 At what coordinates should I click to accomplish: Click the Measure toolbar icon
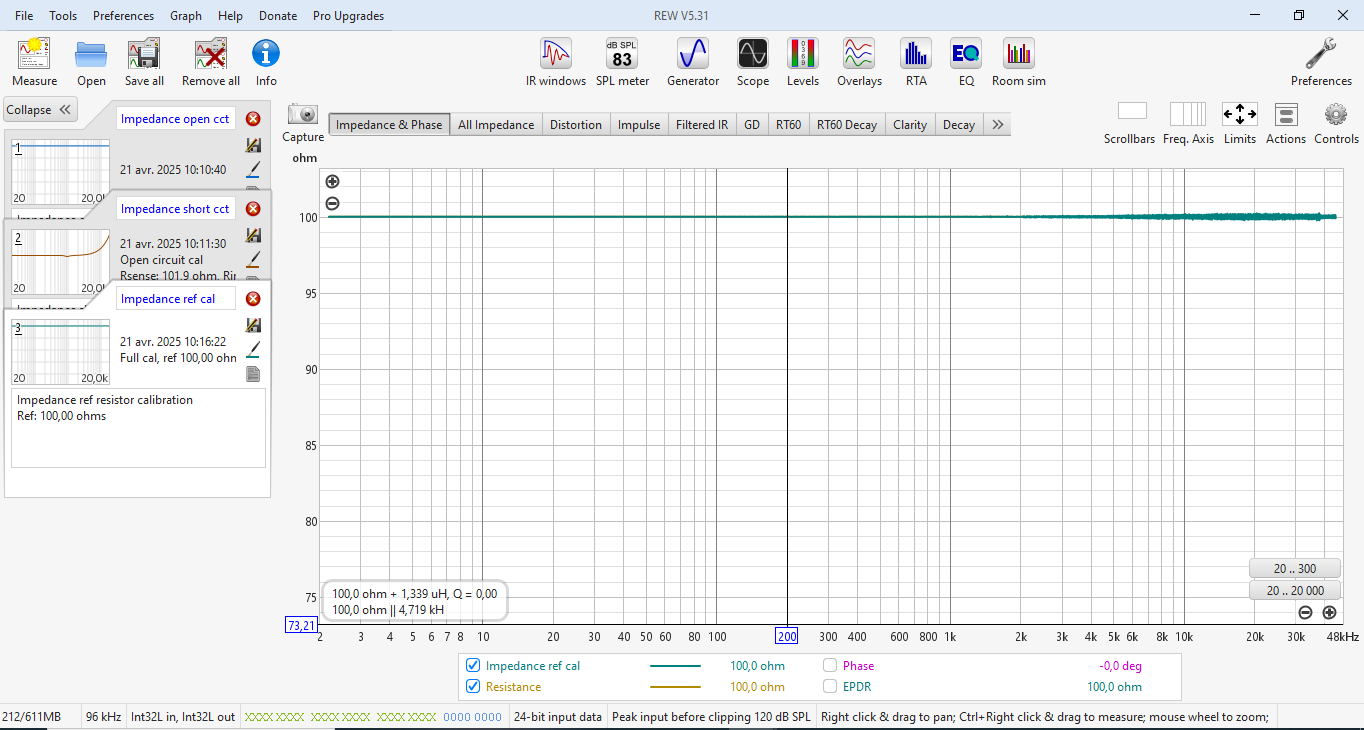coord(34,54)
